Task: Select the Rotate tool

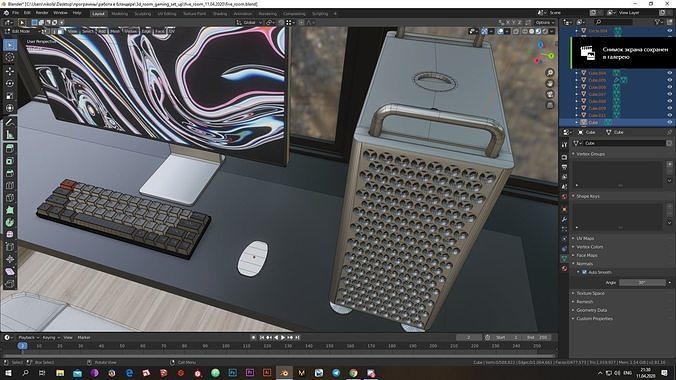Action: coord(10,83)
